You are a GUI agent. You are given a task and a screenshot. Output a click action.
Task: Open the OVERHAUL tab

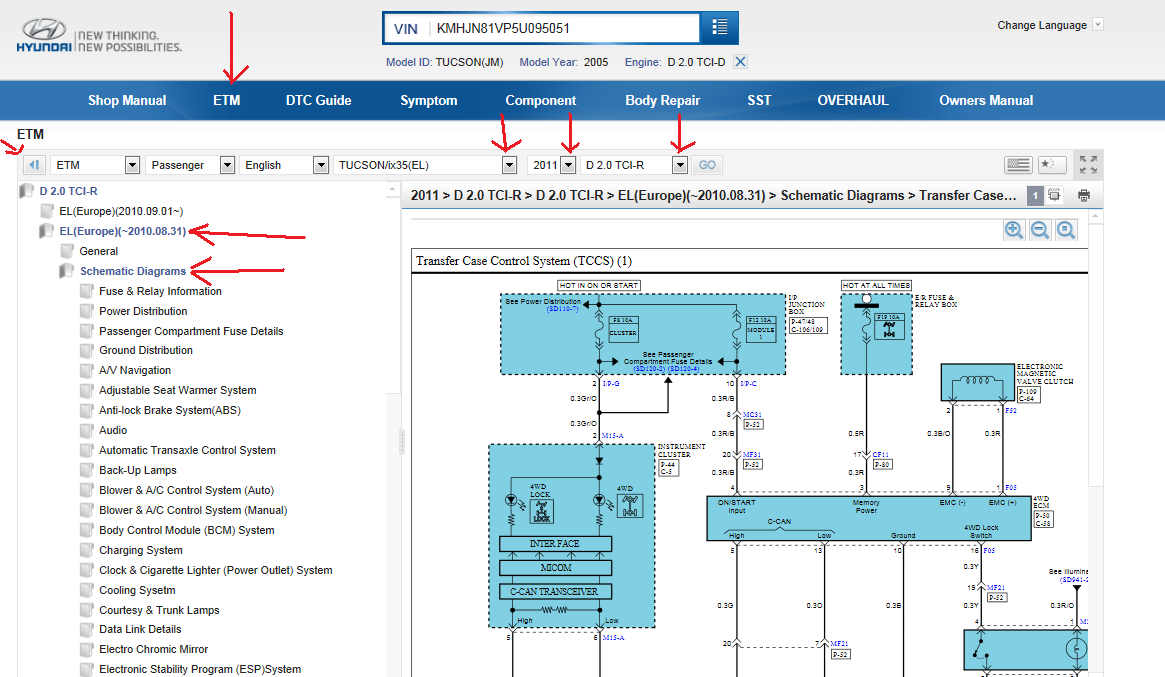pyautogui.click(x=853, y=100)
